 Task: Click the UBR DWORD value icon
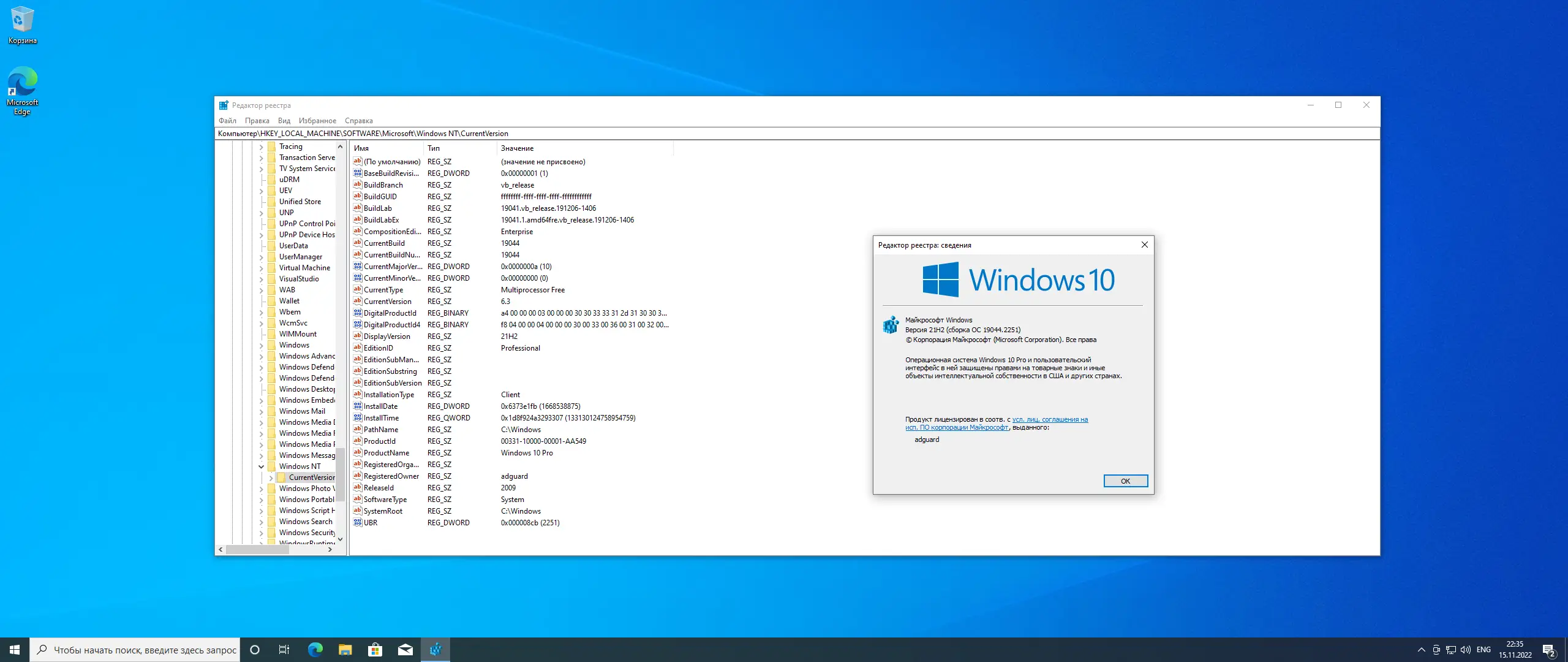click(x=358, y=523)
